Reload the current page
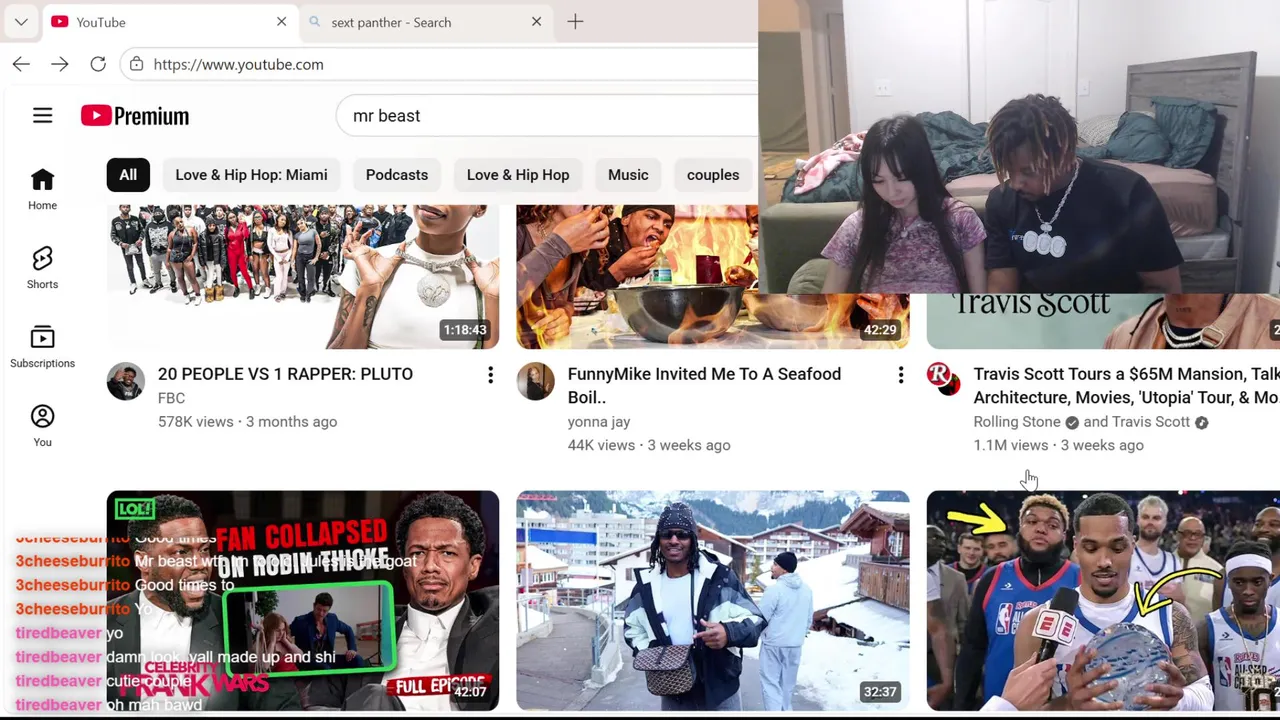Image resolution: width=1280 pixels, height=720 pixels. 98,64
